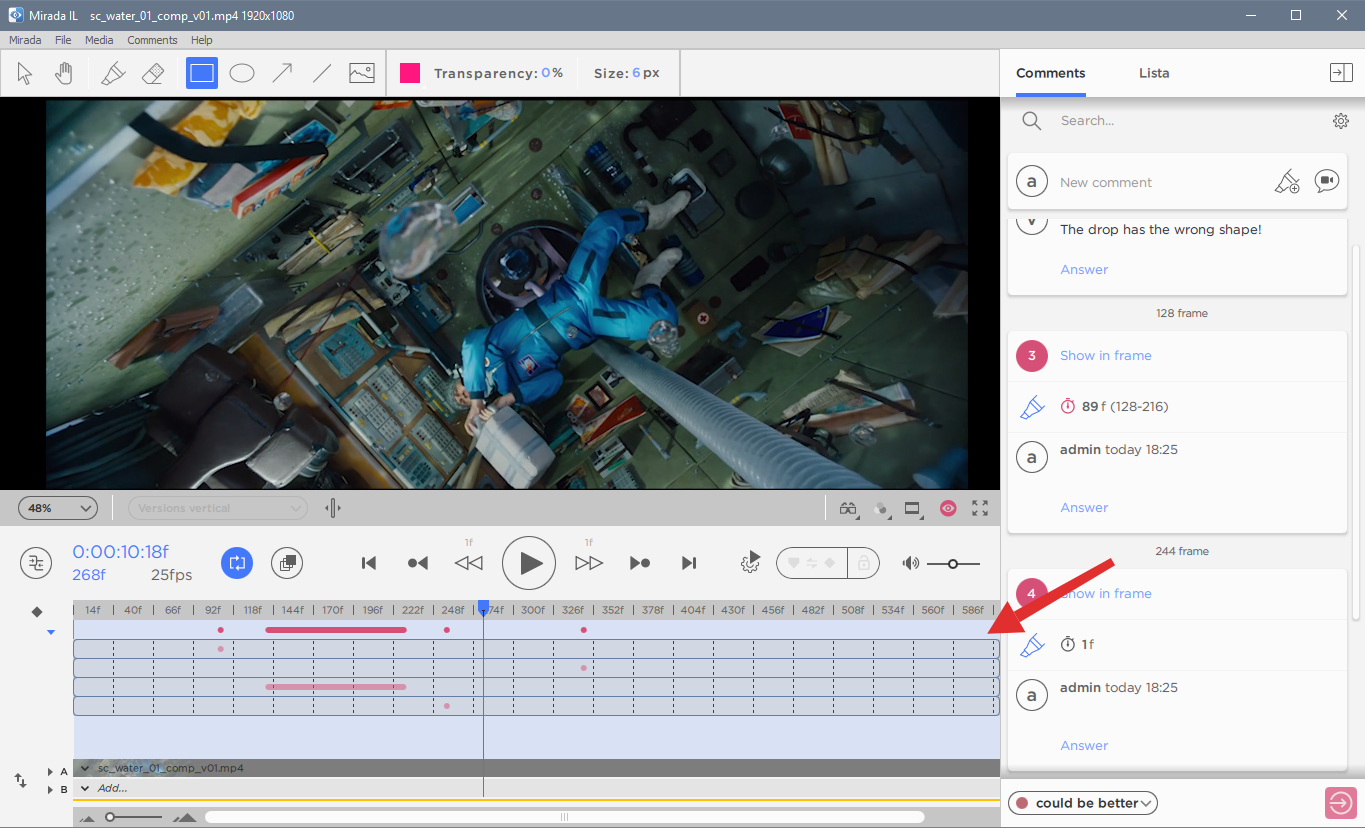Click the keyframe diamond icon

coord(37,611)
